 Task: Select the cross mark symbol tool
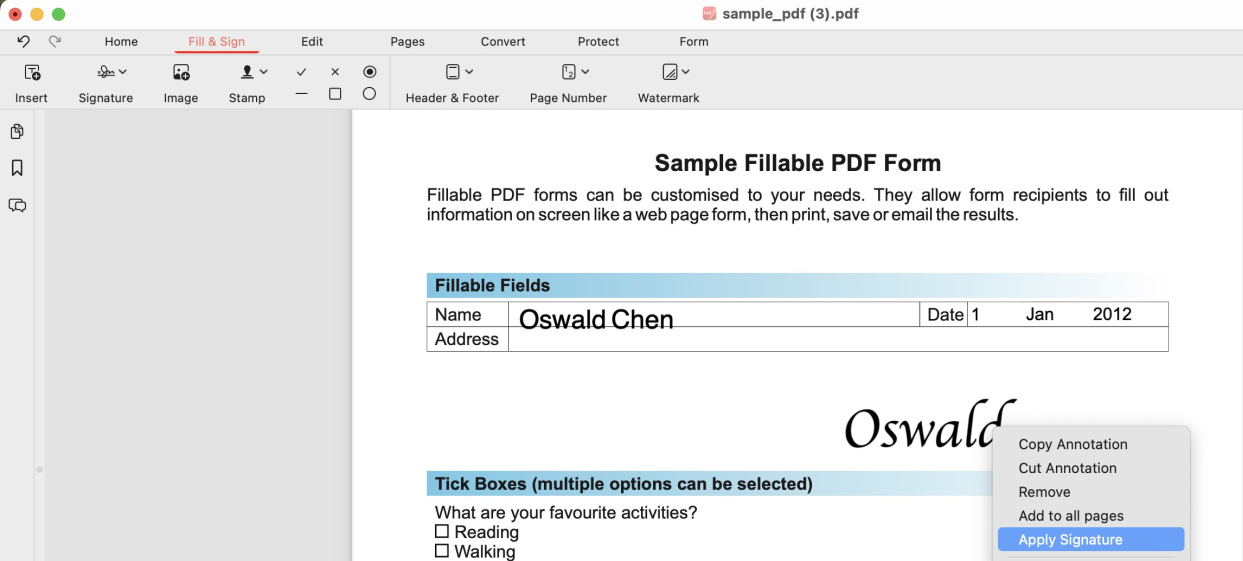[335, 72]
